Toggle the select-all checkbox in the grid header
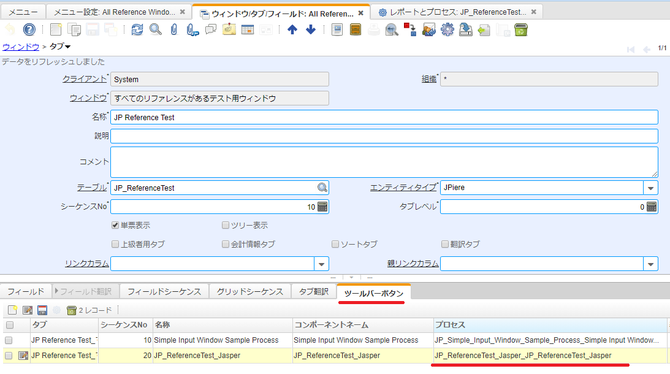This screenshot has height=374, width=670. 9,325
